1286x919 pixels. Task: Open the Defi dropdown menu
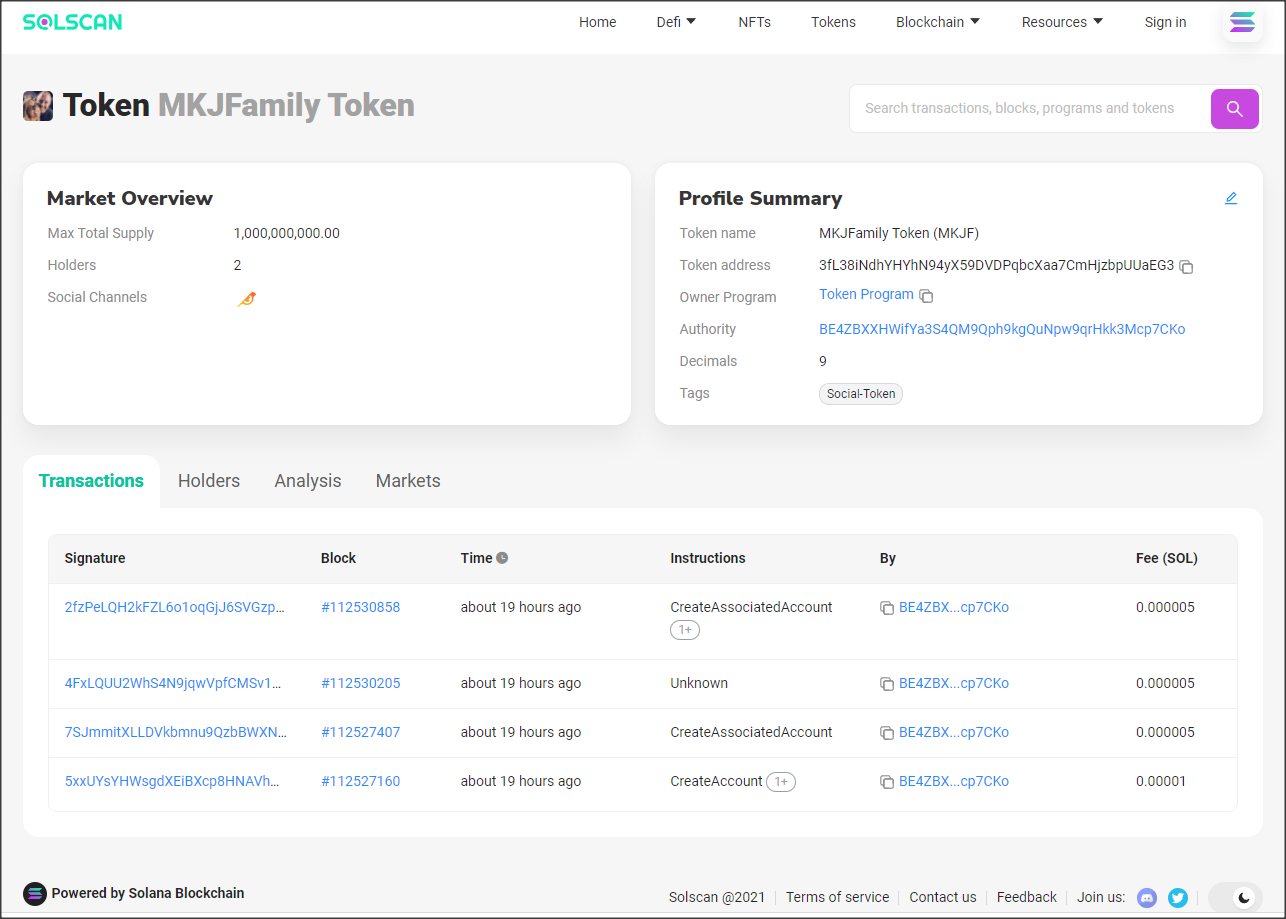(x=676, y=21)
